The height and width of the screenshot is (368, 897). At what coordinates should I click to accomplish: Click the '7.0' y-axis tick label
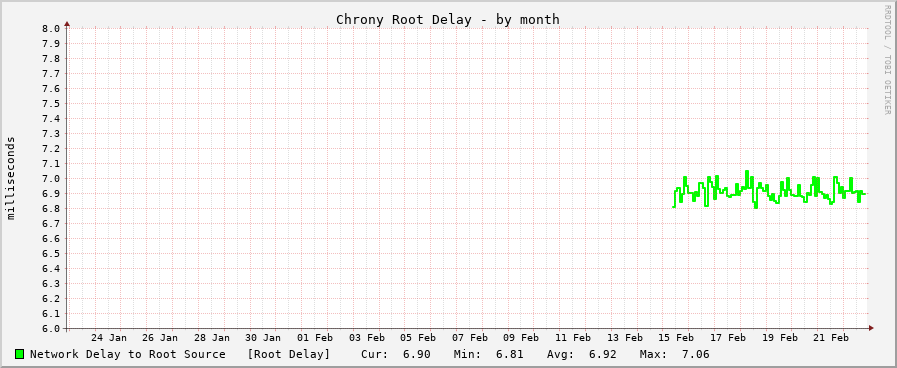51,179
